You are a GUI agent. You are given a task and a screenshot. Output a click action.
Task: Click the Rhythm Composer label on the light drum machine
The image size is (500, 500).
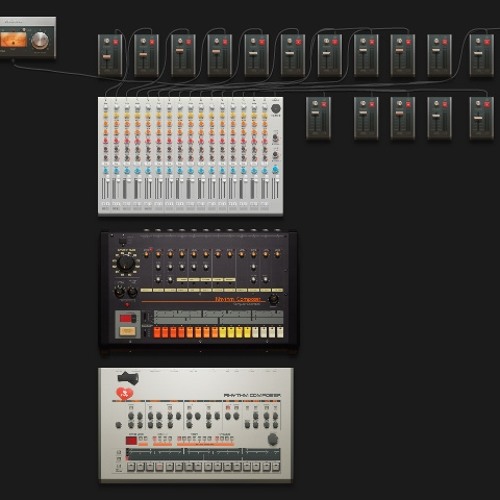pos(252,395)
